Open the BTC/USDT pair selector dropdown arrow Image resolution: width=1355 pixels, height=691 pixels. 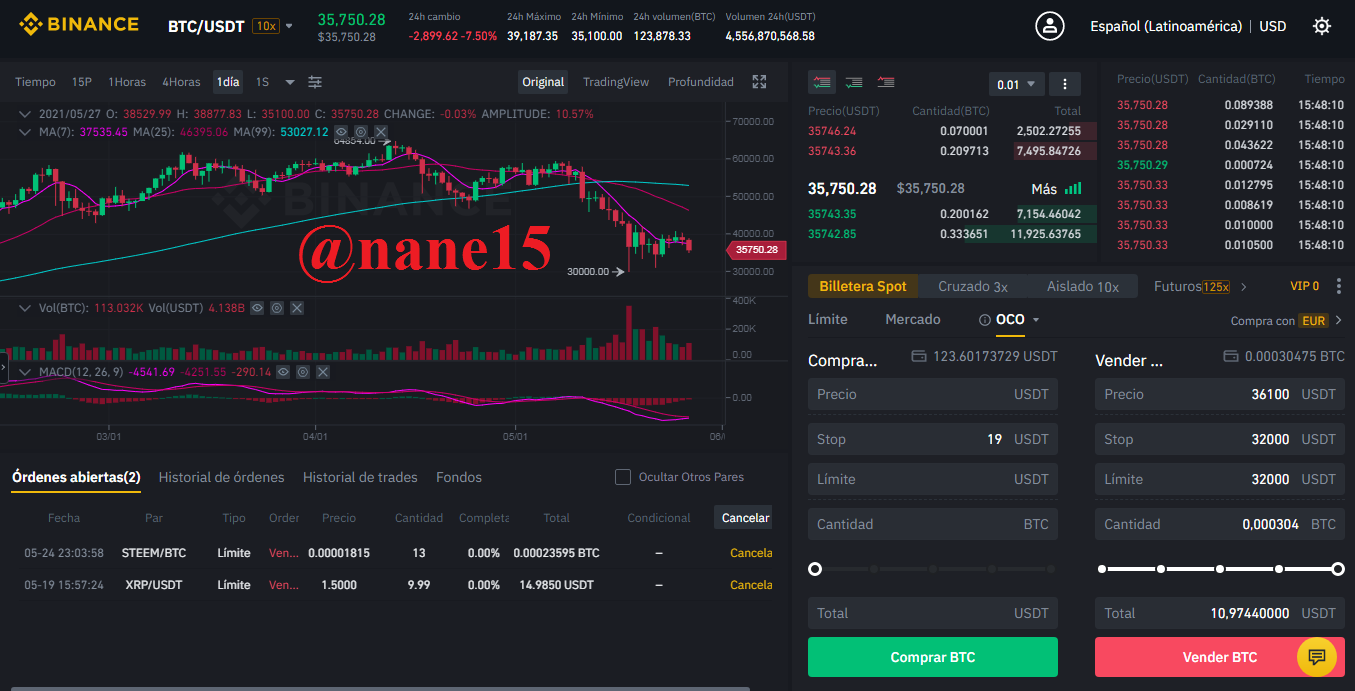pyautogui.click(x=289, y=26)
